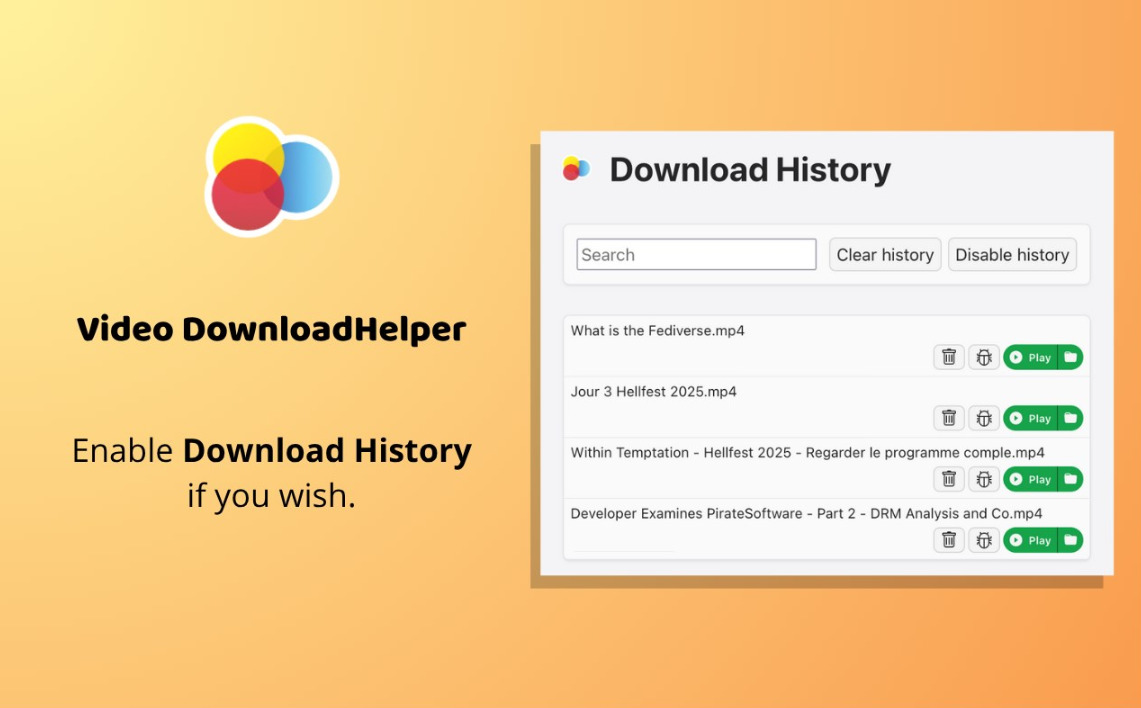Play Jour 3 Hellfest 2025.mp4
The image size is (1141, 708).
(1030, 418)
